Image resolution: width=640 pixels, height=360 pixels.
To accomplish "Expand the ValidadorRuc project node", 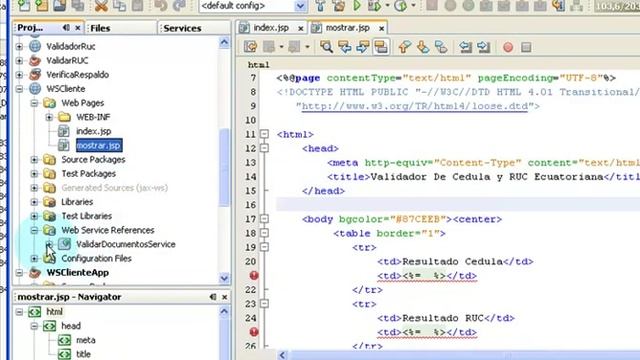I will tap(19, 47).
